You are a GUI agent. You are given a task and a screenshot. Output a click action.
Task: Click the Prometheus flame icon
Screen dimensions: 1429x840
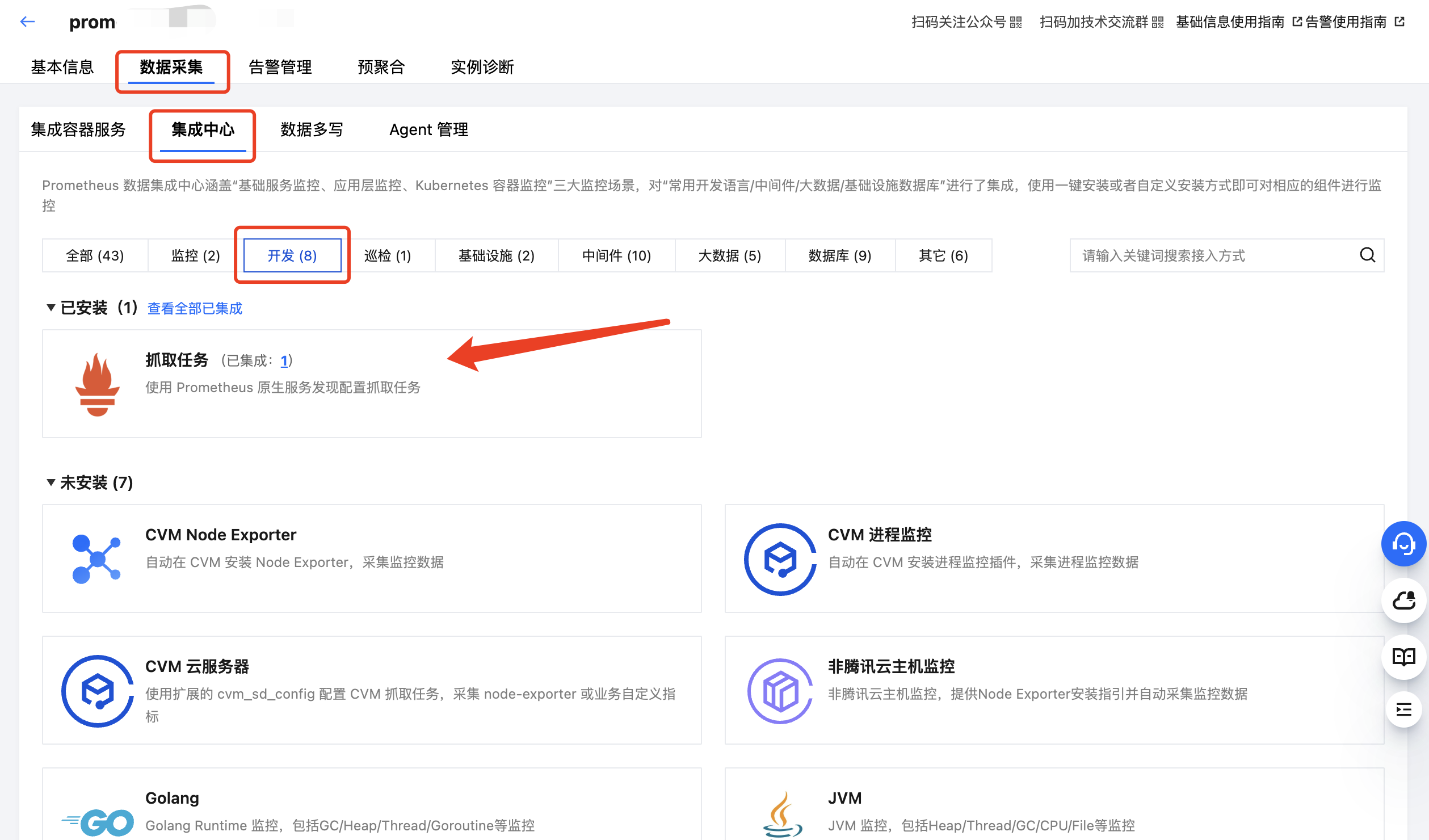click(98, 384)
